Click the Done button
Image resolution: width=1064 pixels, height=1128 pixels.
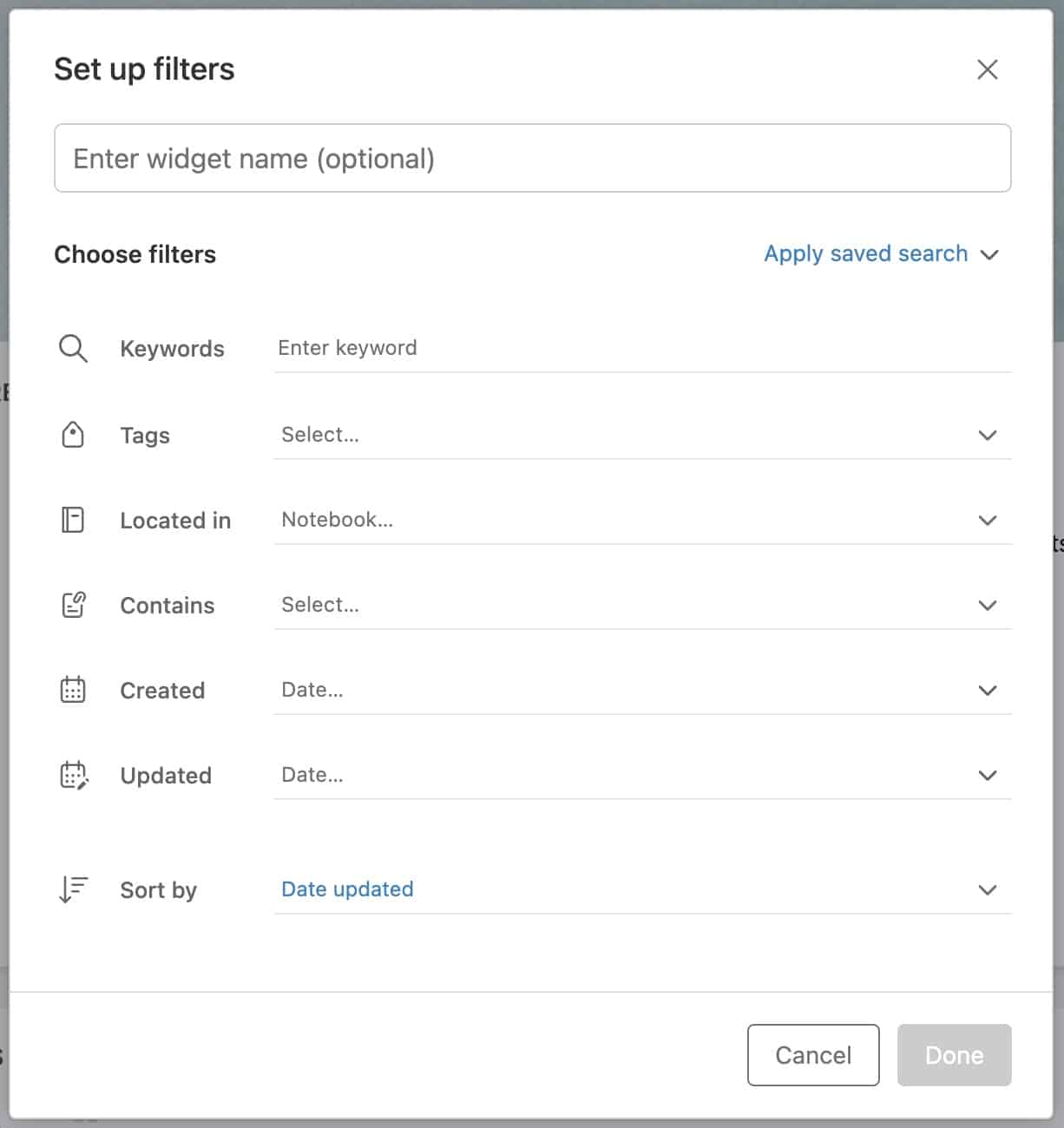point(955,1055)
